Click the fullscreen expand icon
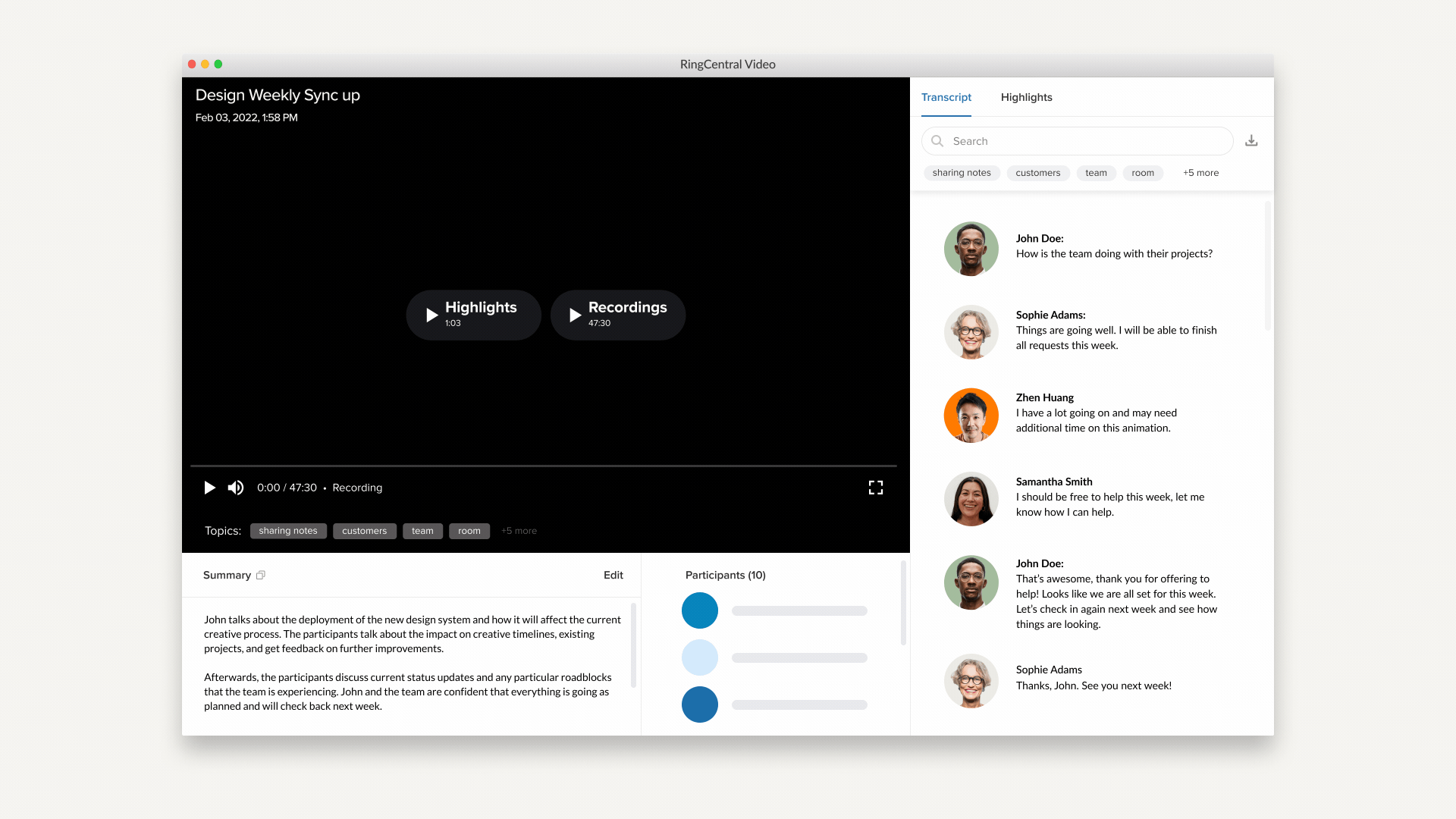The width and height of the screenshot is (1456, 819). [875, 487]
